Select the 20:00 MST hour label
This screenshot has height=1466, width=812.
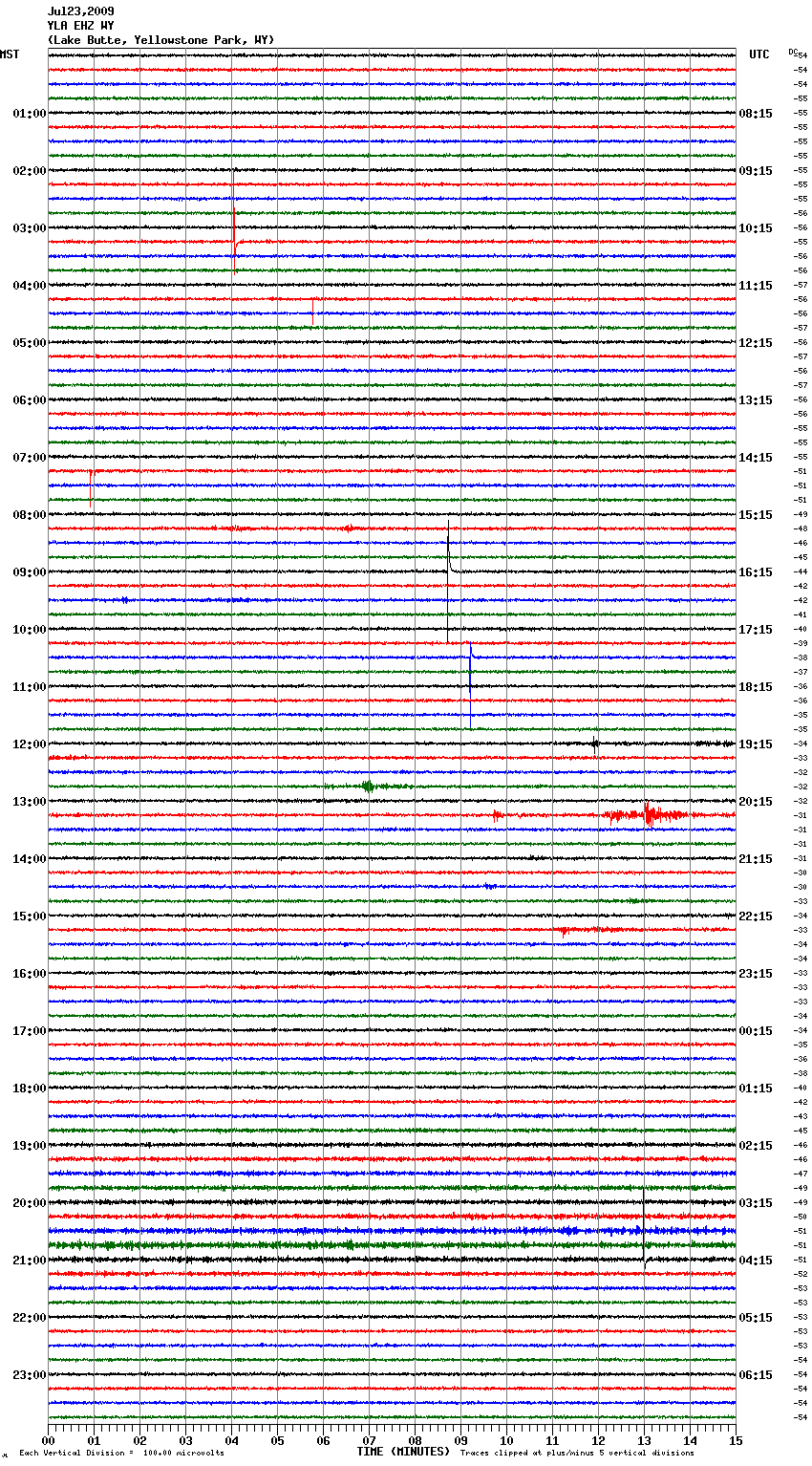[x=30, y=1203]
